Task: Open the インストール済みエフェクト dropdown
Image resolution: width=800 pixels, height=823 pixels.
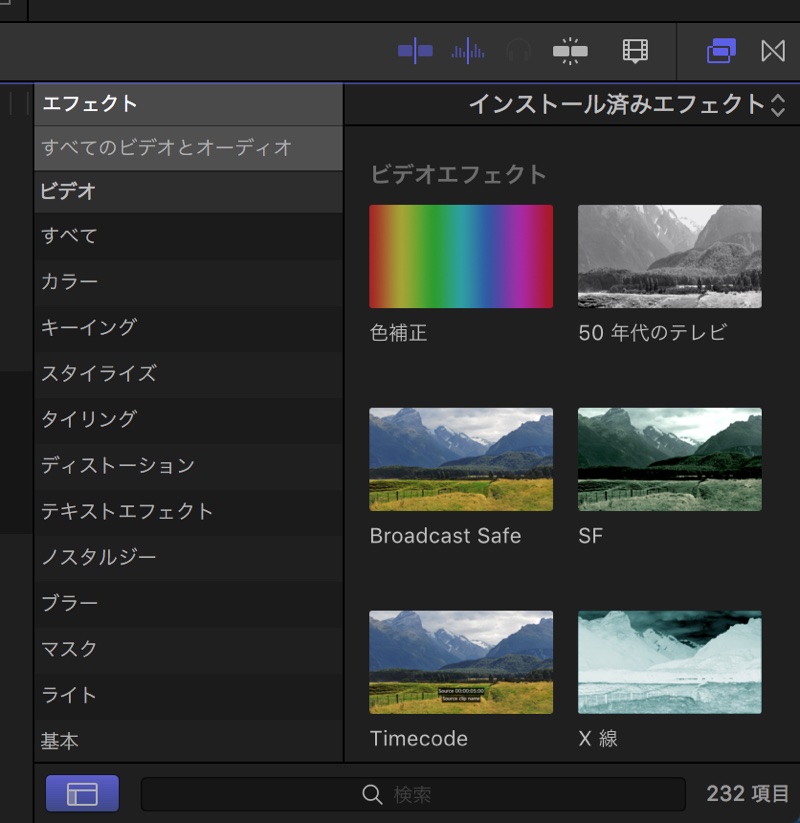Action: [627, 104]
